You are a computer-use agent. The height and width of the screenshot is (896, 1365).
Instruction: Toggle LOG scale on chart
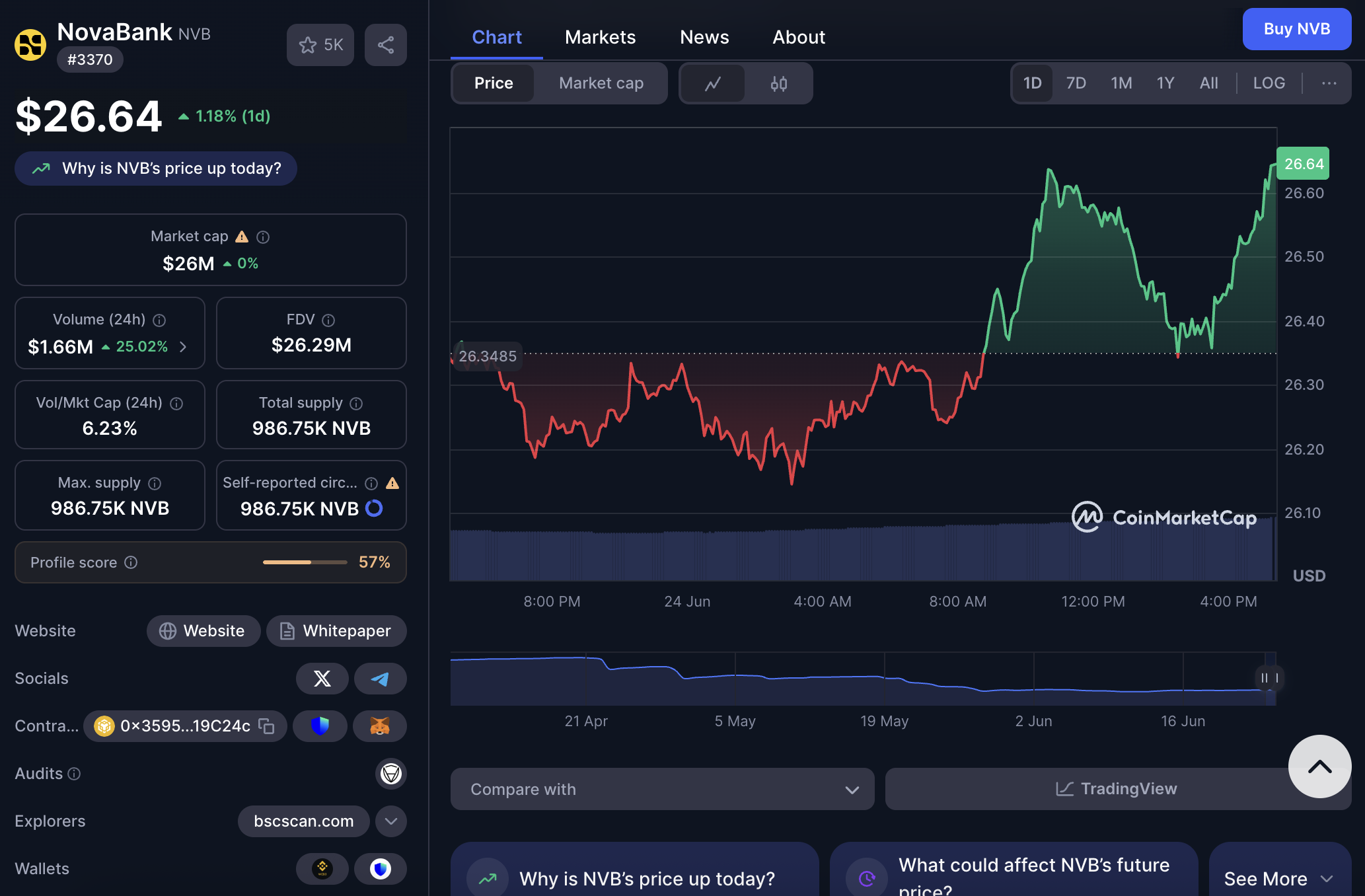tap(1269, 83)
